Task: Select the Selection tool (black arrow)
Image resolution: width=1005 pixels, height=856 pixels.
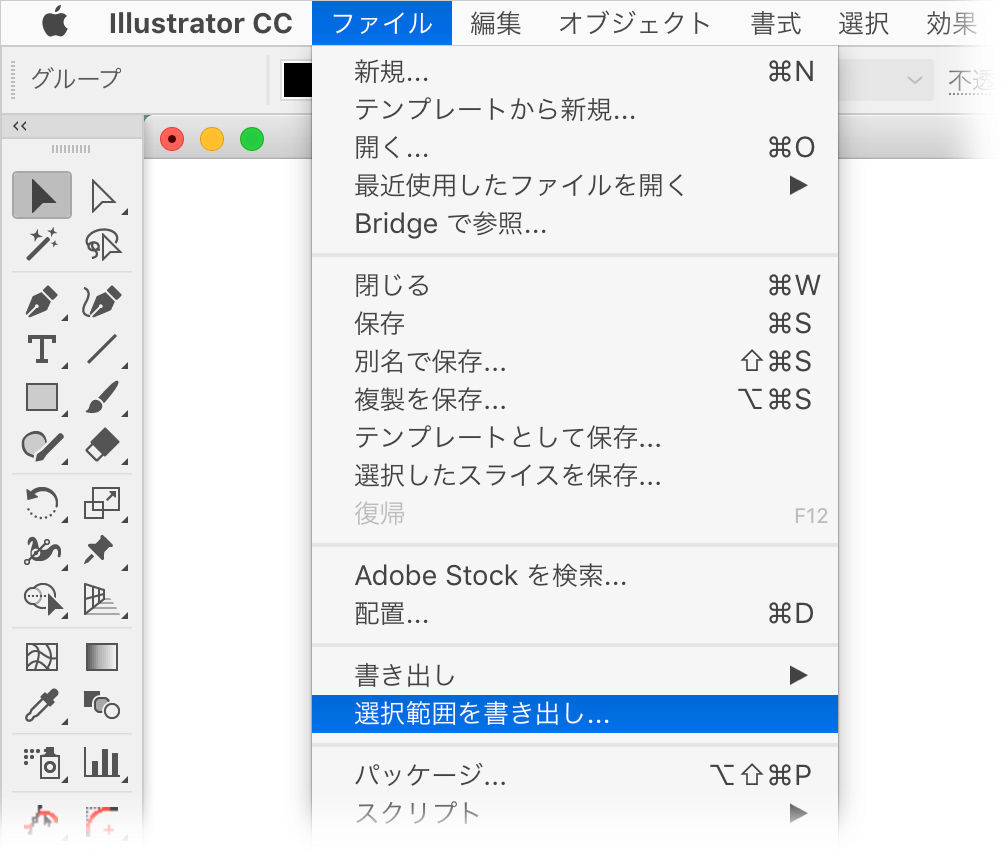Action: tap(42, 195)
